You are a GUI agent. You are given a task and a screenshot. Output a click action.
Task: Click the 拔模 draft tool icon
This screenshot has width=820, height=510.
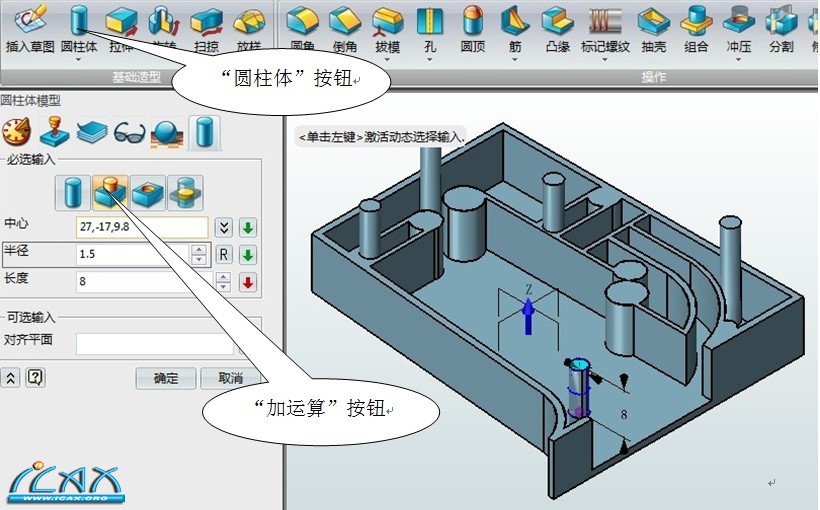coord(388,22)
